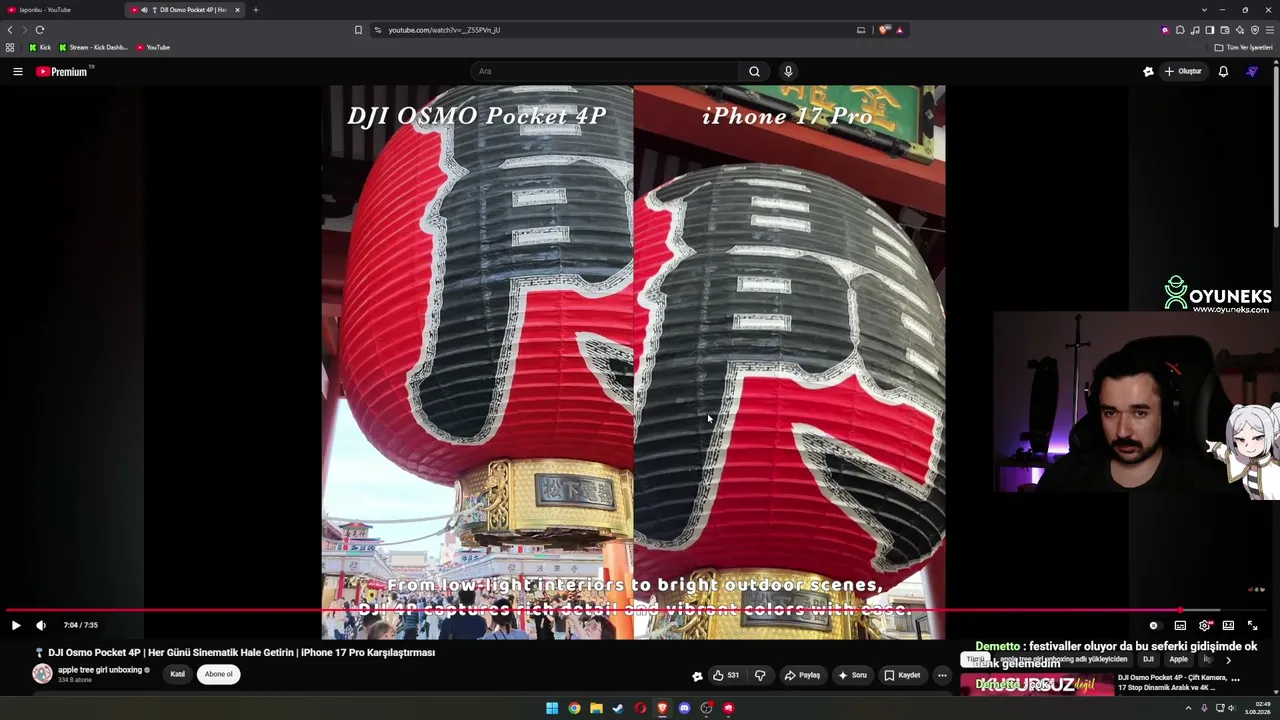Image resolution: width=1280 pixels, height=720 pixels.
Task: Open the Oluştur create menu
Action: pyautogui.click(x=1183, y=71)
